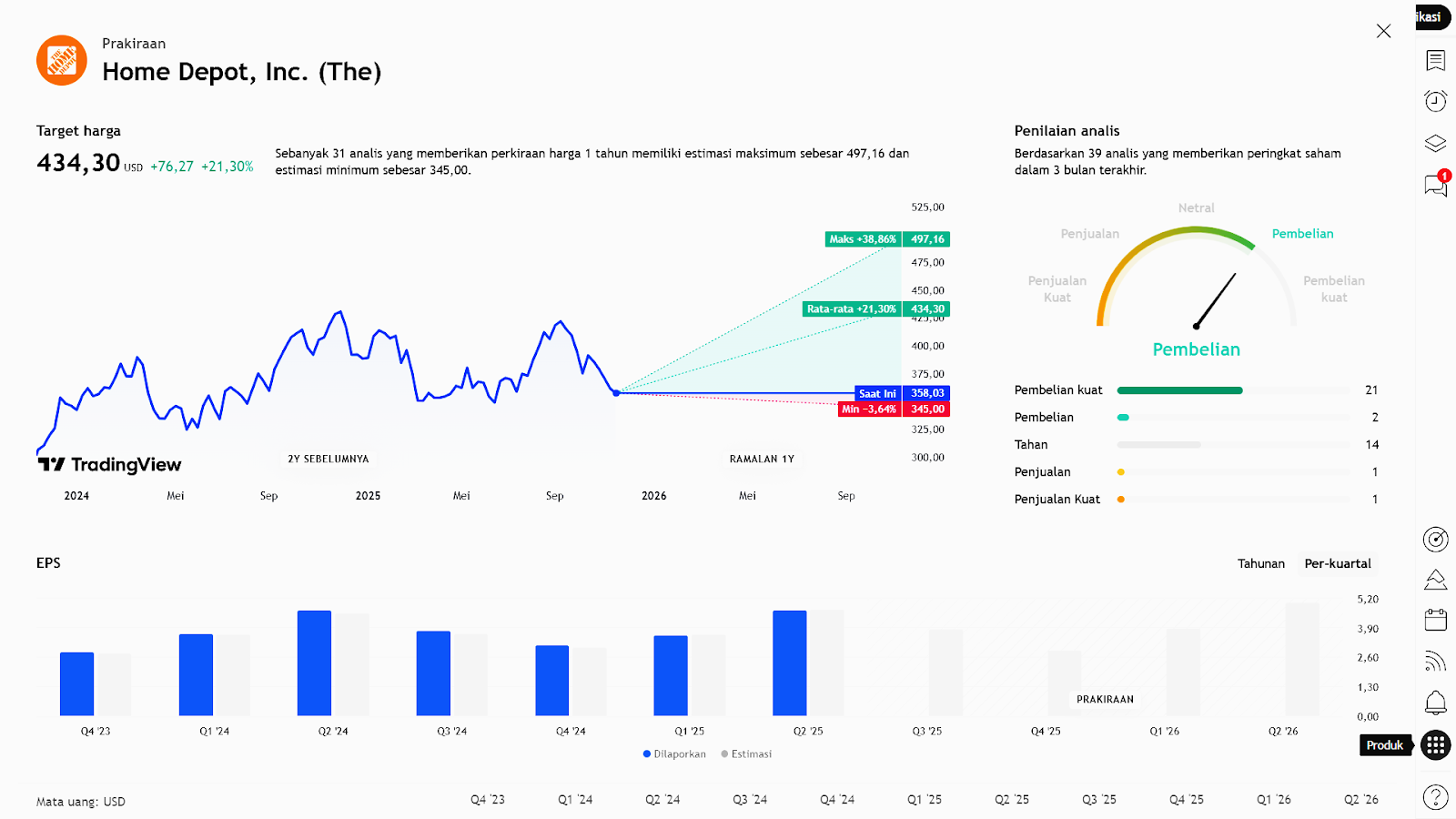
Task: Click the Maks 497,16 price target label
Action: coord(887,239)
